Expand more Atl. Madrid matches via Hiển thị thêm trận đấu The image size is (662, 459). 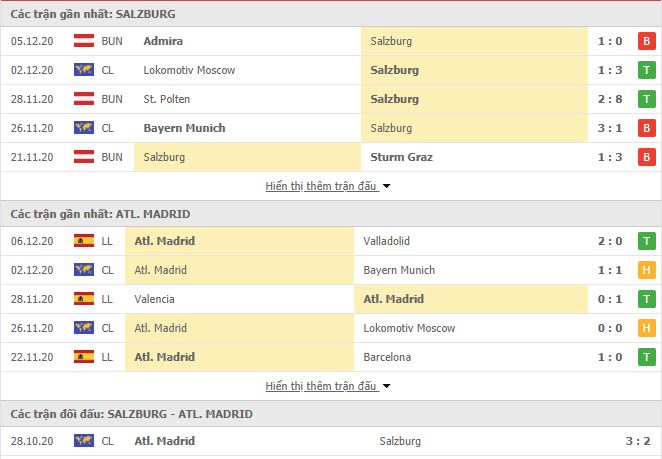[321, 386]
